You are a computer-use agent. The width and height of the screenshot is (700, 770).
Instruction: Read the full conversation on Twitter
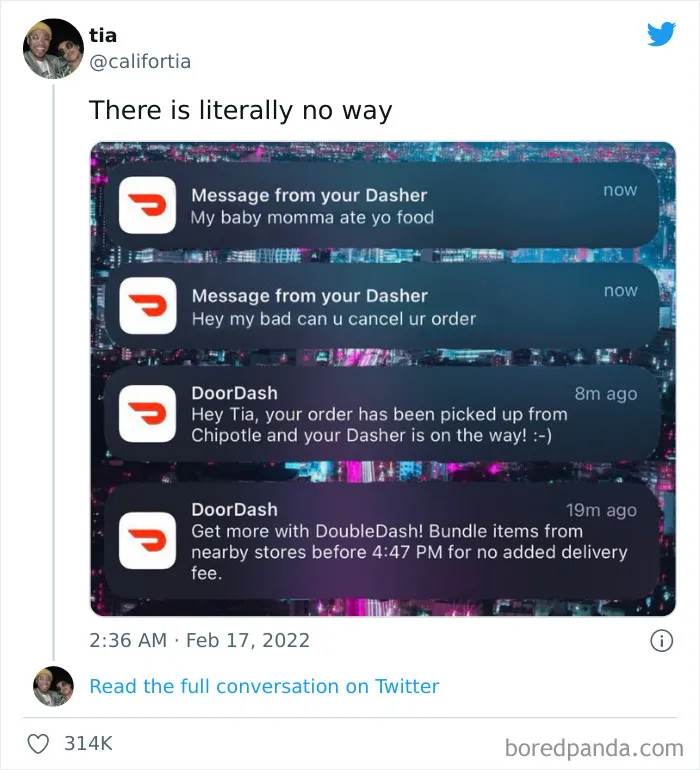coord(264,686)
